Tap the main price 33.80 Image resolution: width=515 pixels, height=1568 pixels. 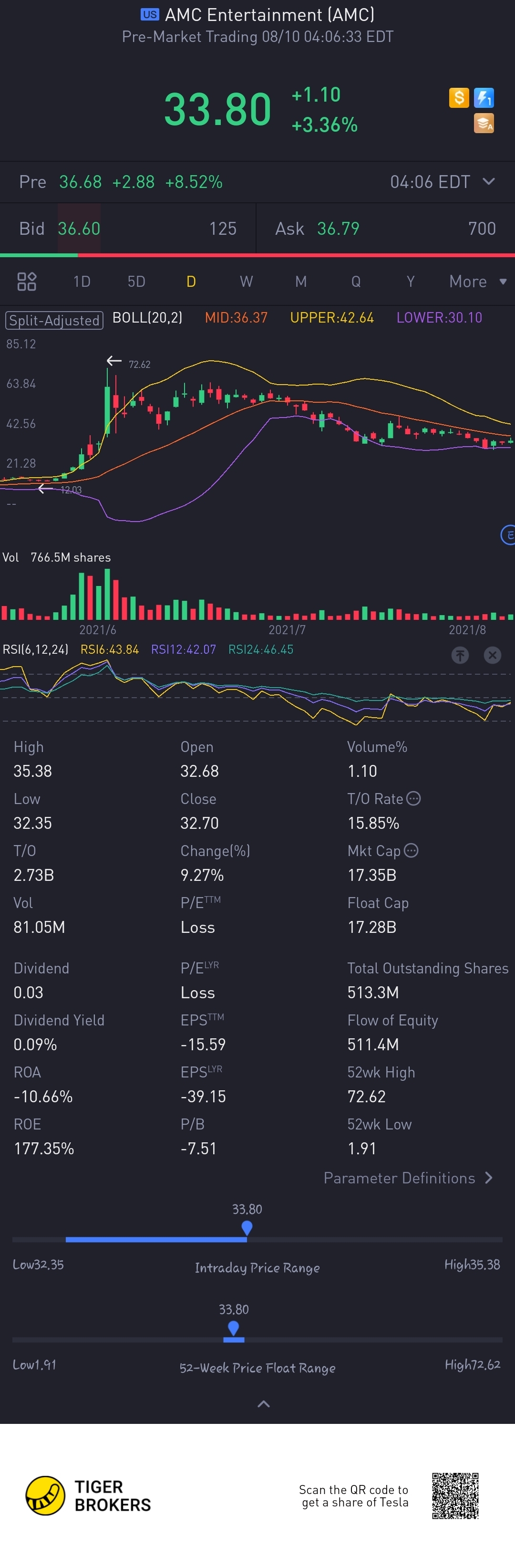coord(217,110)
